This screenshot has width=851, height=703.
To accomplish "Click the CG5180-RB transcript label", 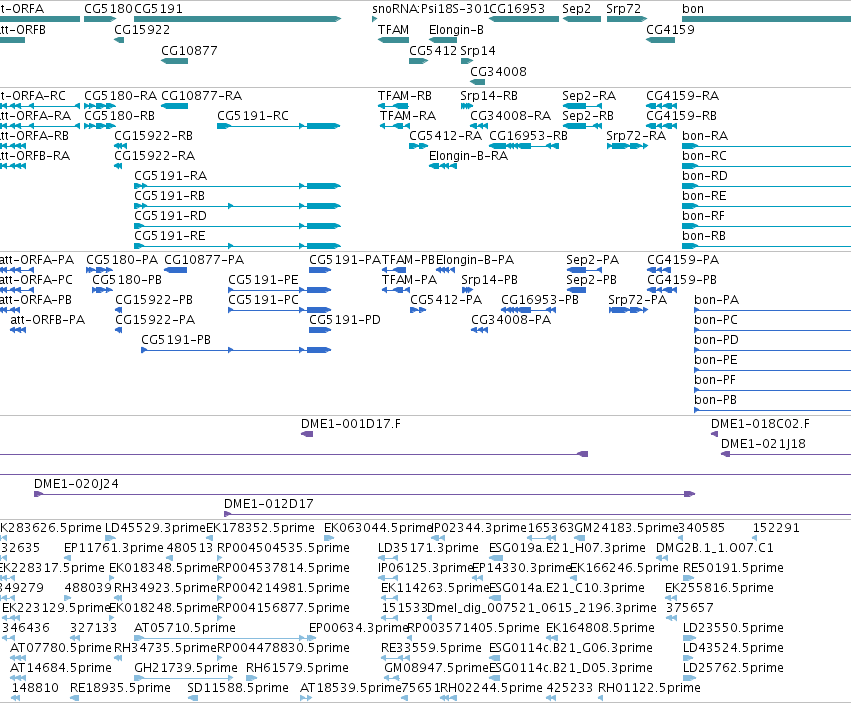I will click(119, 116).
